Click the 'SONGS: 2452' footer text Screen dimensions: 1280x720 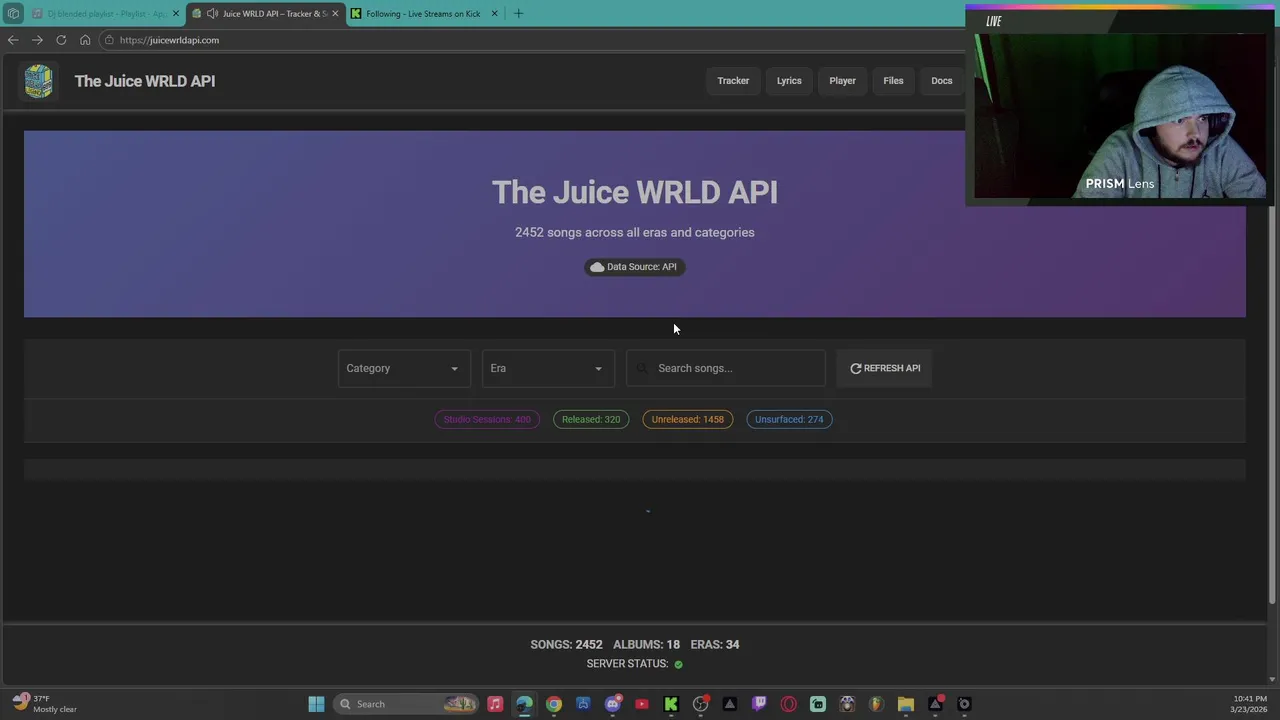566,644
